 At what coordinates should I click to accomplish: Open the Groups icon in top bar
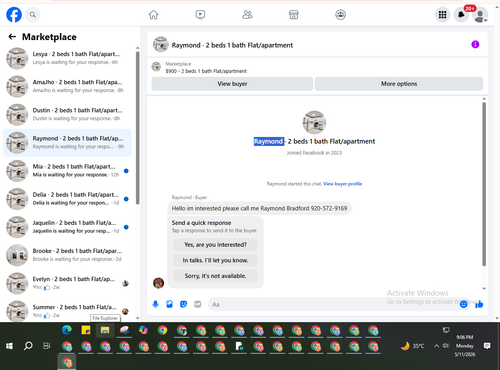tap(340, 15)
